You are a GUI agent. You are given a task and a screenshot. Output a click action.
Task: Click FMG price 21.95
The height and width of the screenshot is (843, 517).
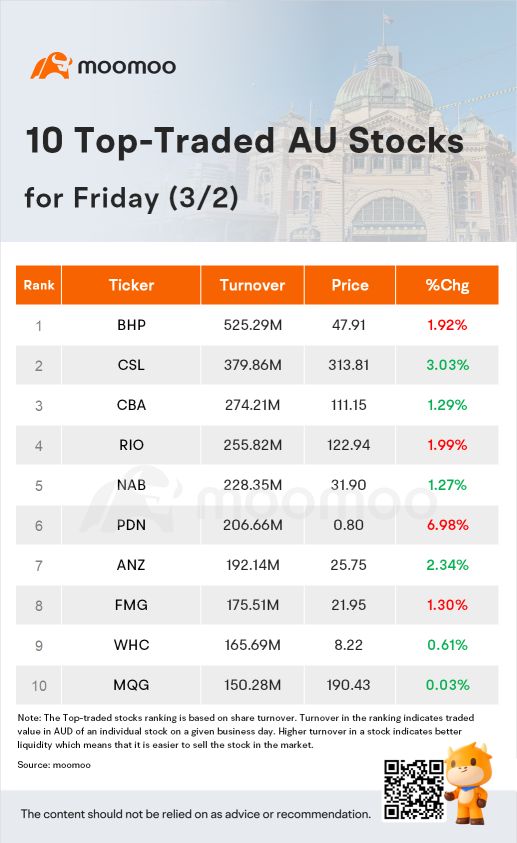point(349,605)
